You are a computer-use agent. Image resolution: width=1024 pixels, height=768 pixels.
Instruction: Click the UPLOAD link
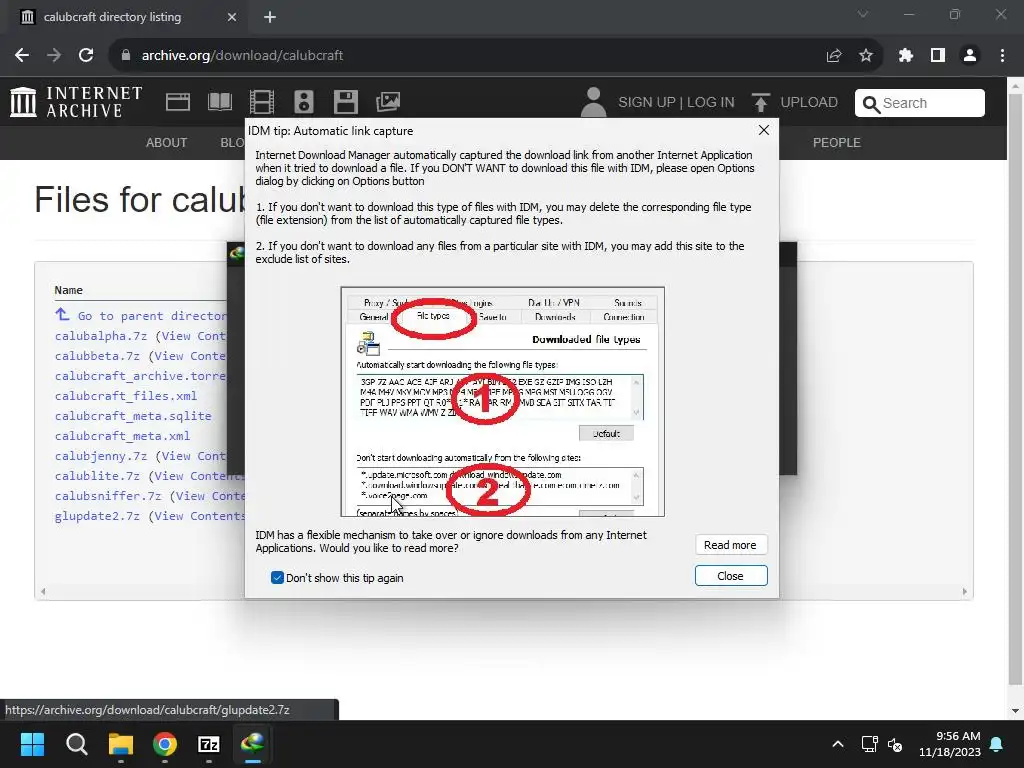pyautogui.click(x=809, y=103)
